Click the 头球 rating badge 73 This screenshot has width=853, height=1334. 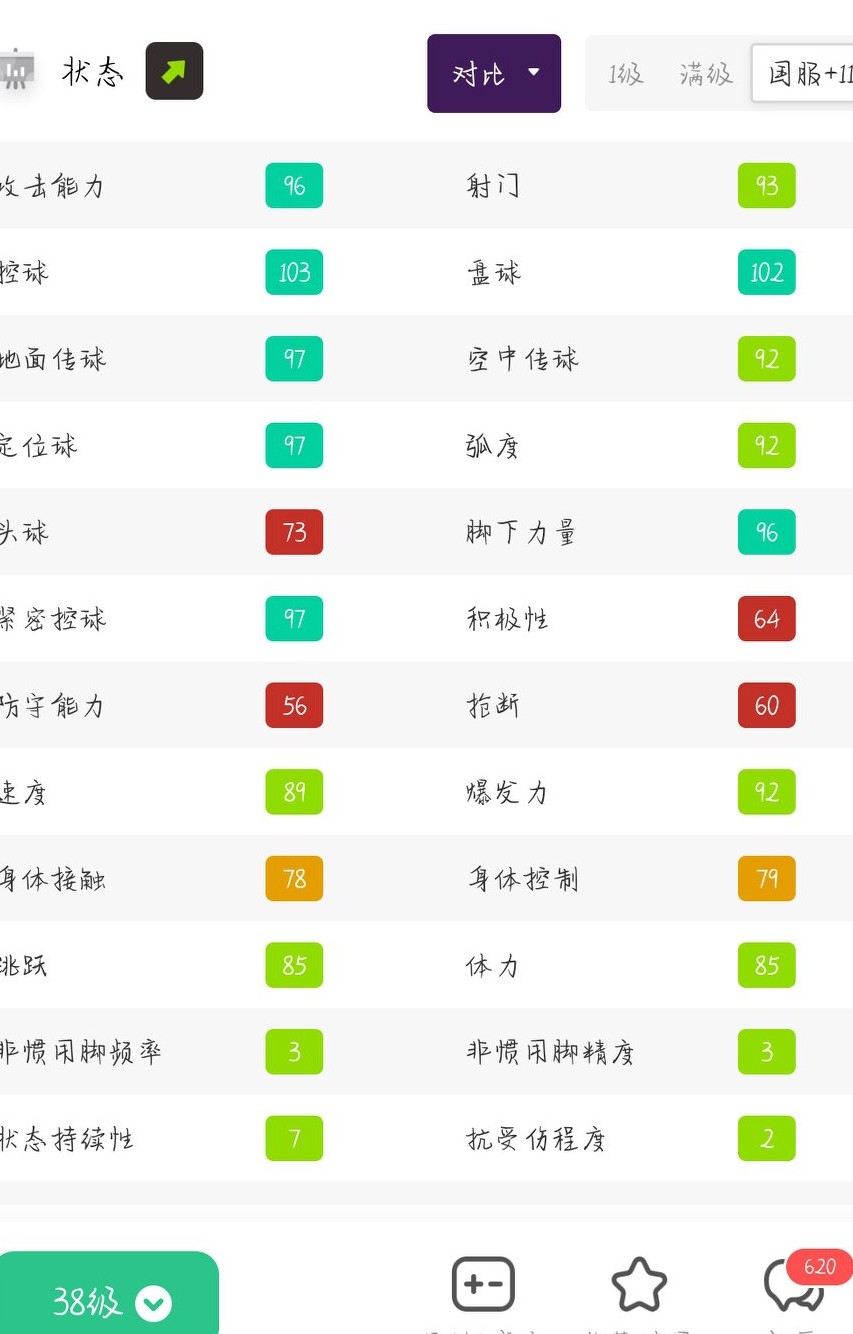pyautogui.click(x=294, y=532)
